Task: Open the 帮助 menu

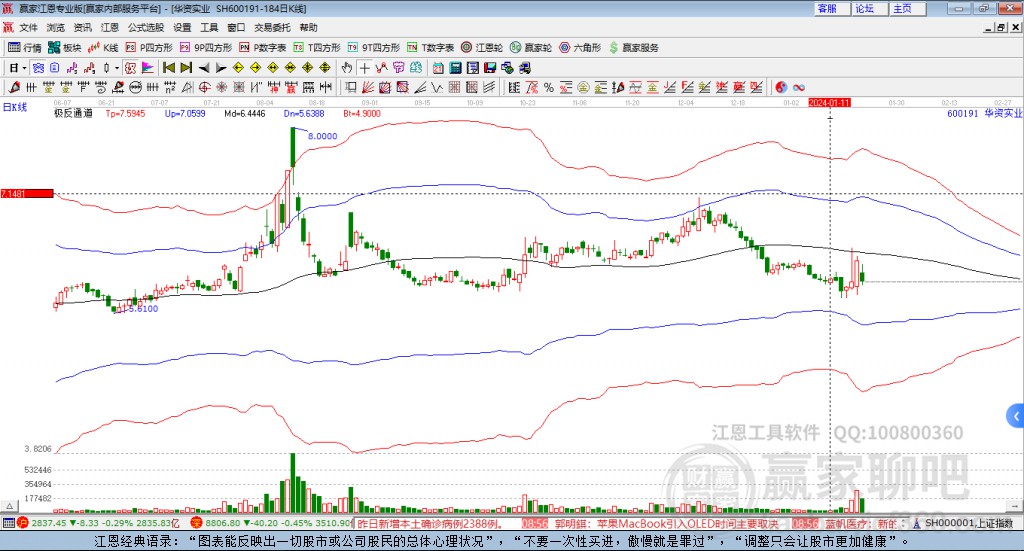Action: coord(308,27)
